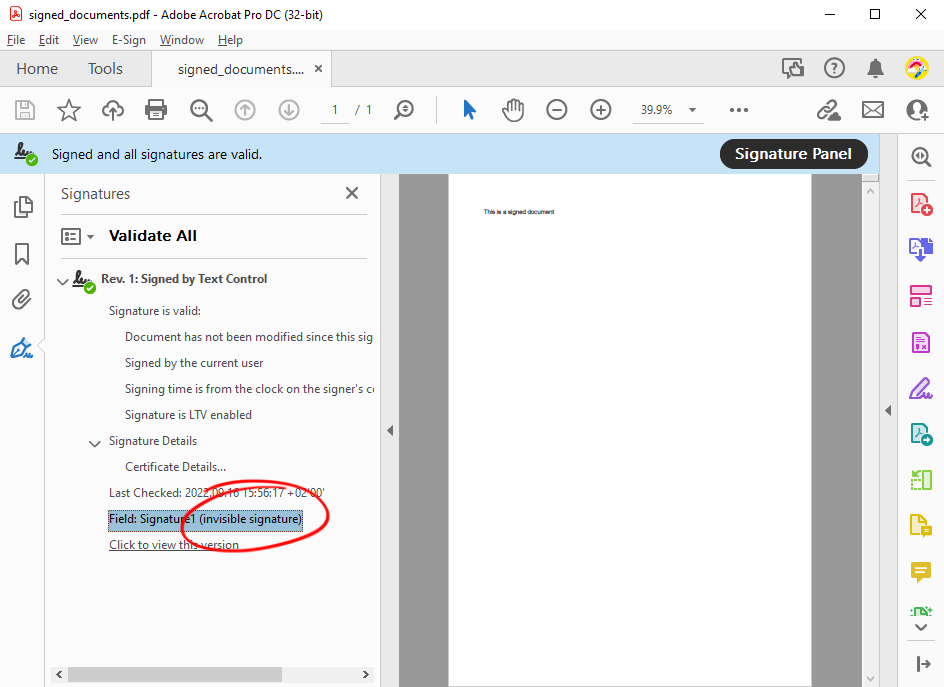Collapse Signature Details node

(x=95, y=443)
